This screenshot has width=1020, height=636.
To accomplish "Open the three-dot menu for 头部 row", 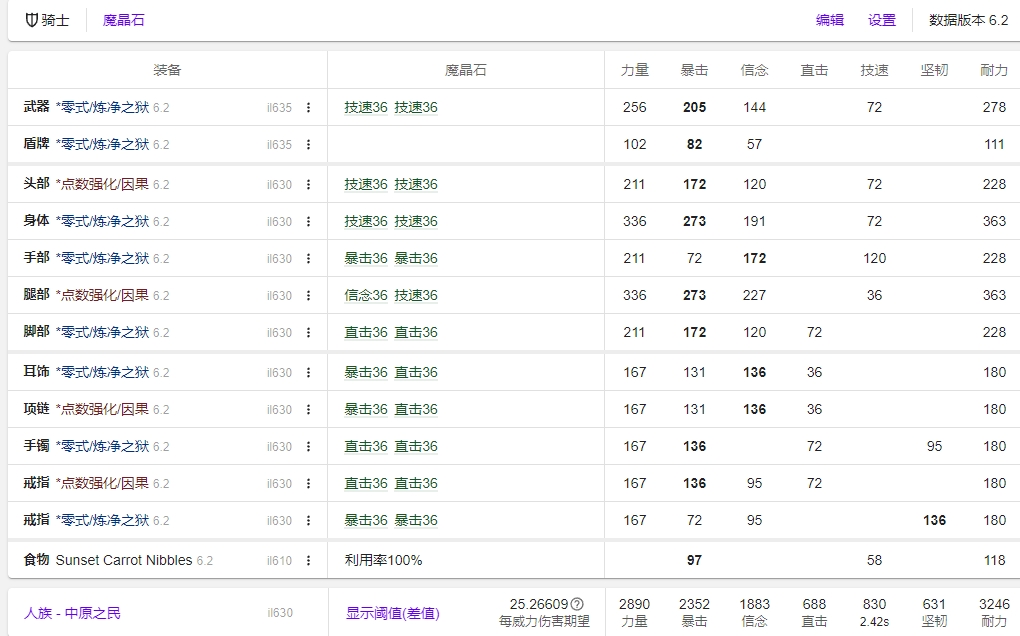I will click(x=308, y=185).
